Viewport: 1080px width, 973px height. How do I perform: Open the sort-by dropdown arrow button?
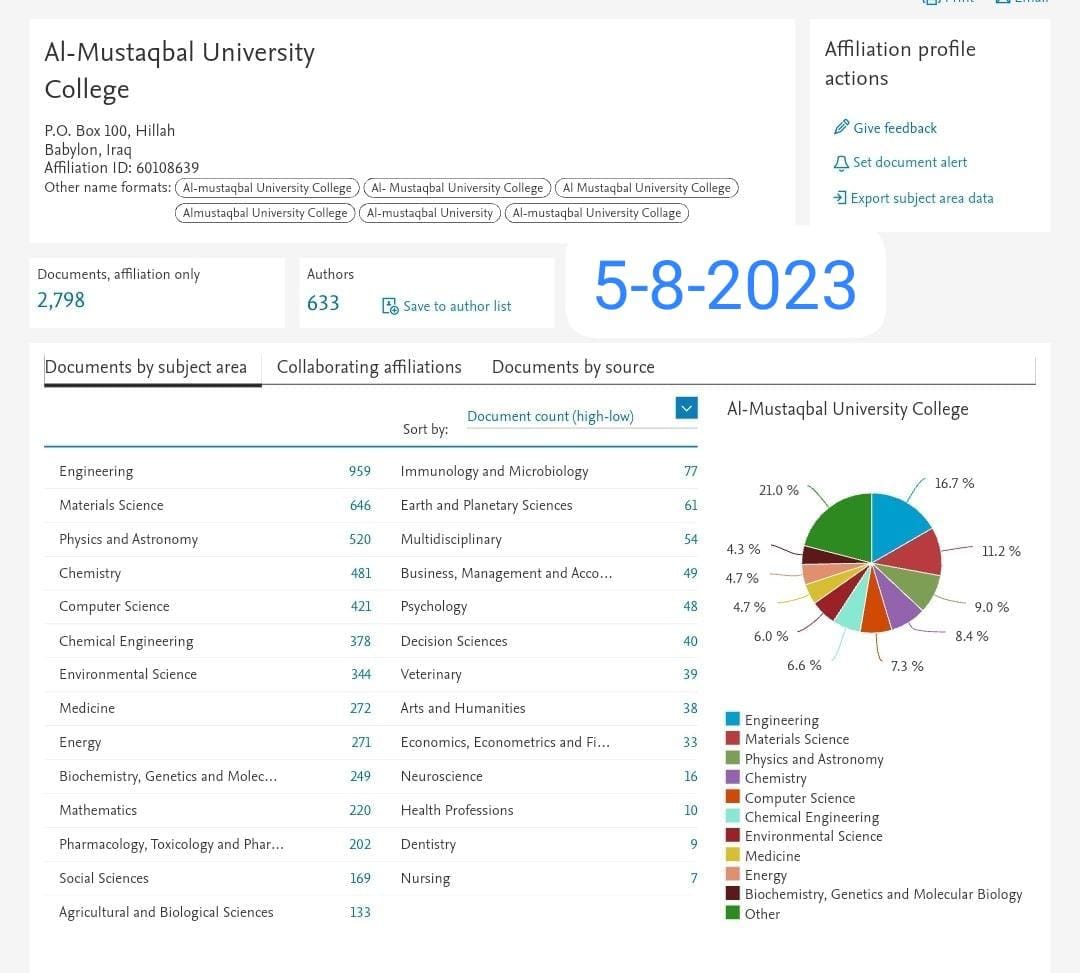point(686,408)
